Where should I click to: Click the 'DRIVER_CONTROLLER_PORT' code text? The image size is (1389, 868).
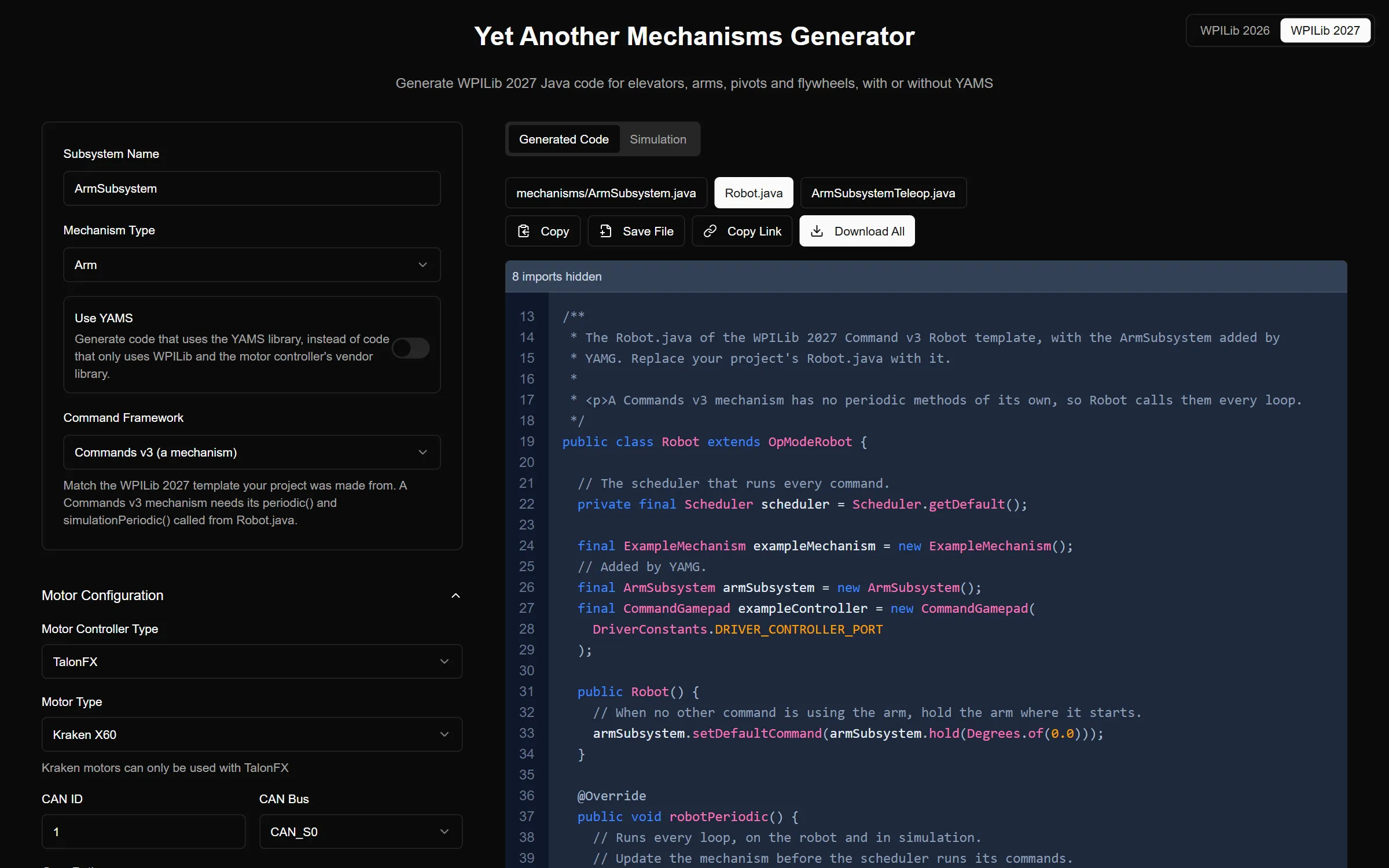pos(799,629)
